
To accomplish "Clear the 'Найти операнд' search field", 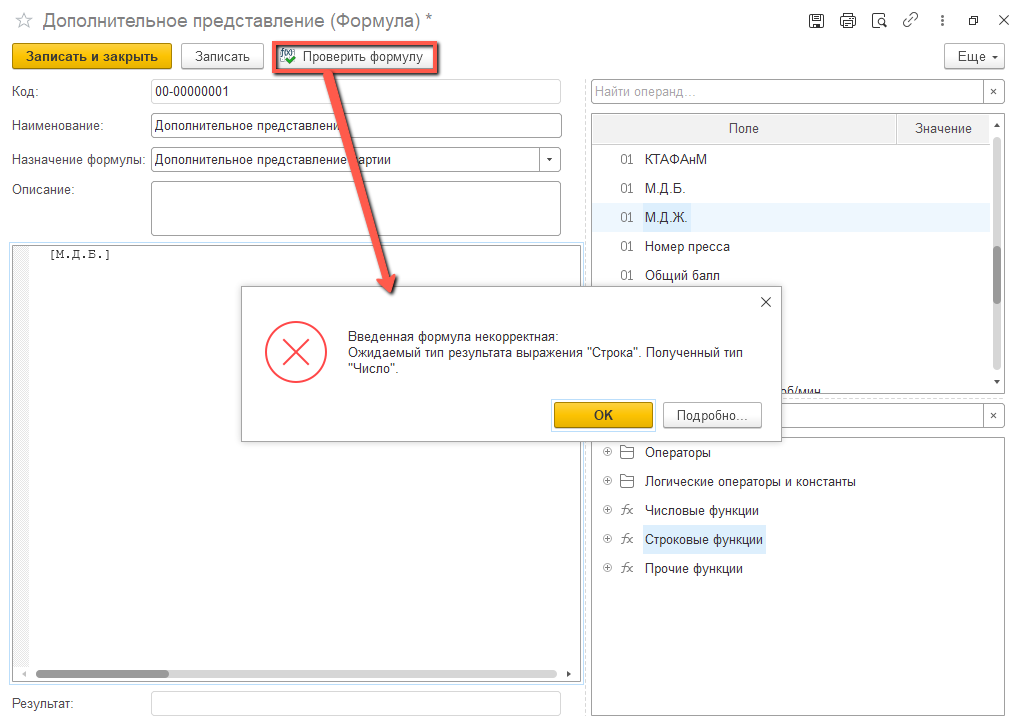I will pyautogui.click(x=993, y=92).
